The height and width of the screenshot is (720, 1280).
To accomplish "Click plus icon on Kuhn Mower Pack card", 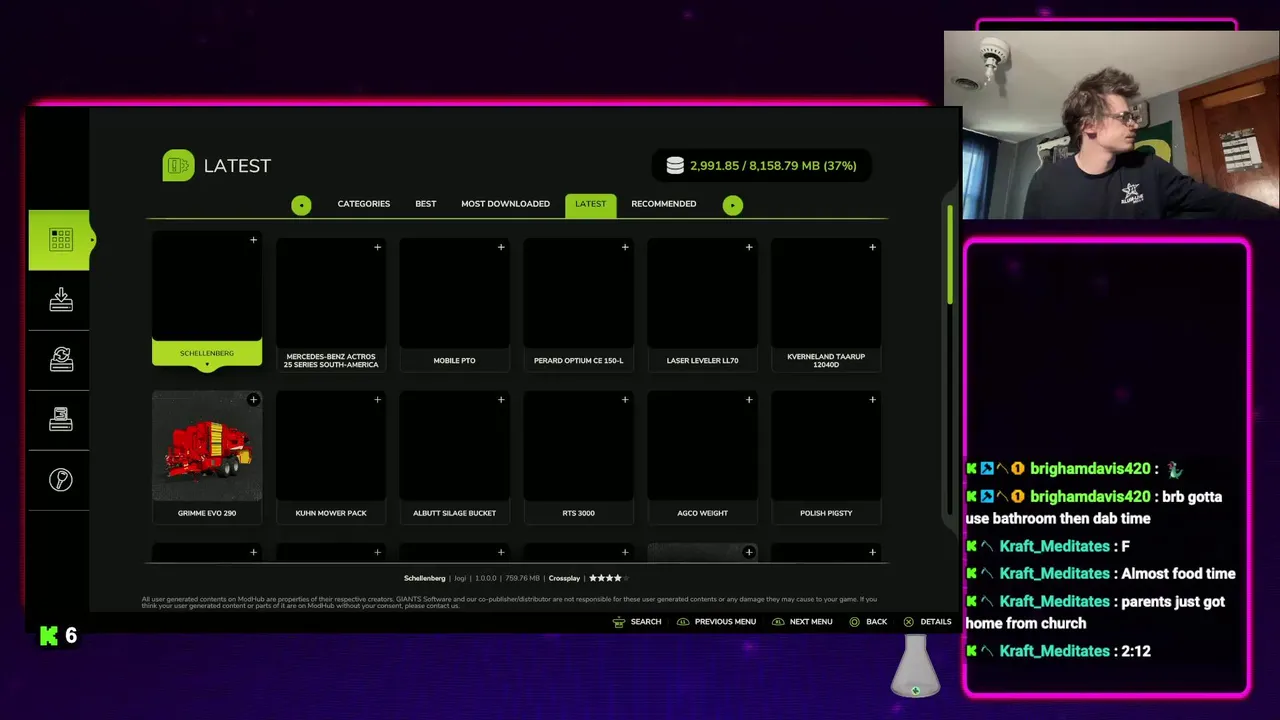I will click(377, 400).
